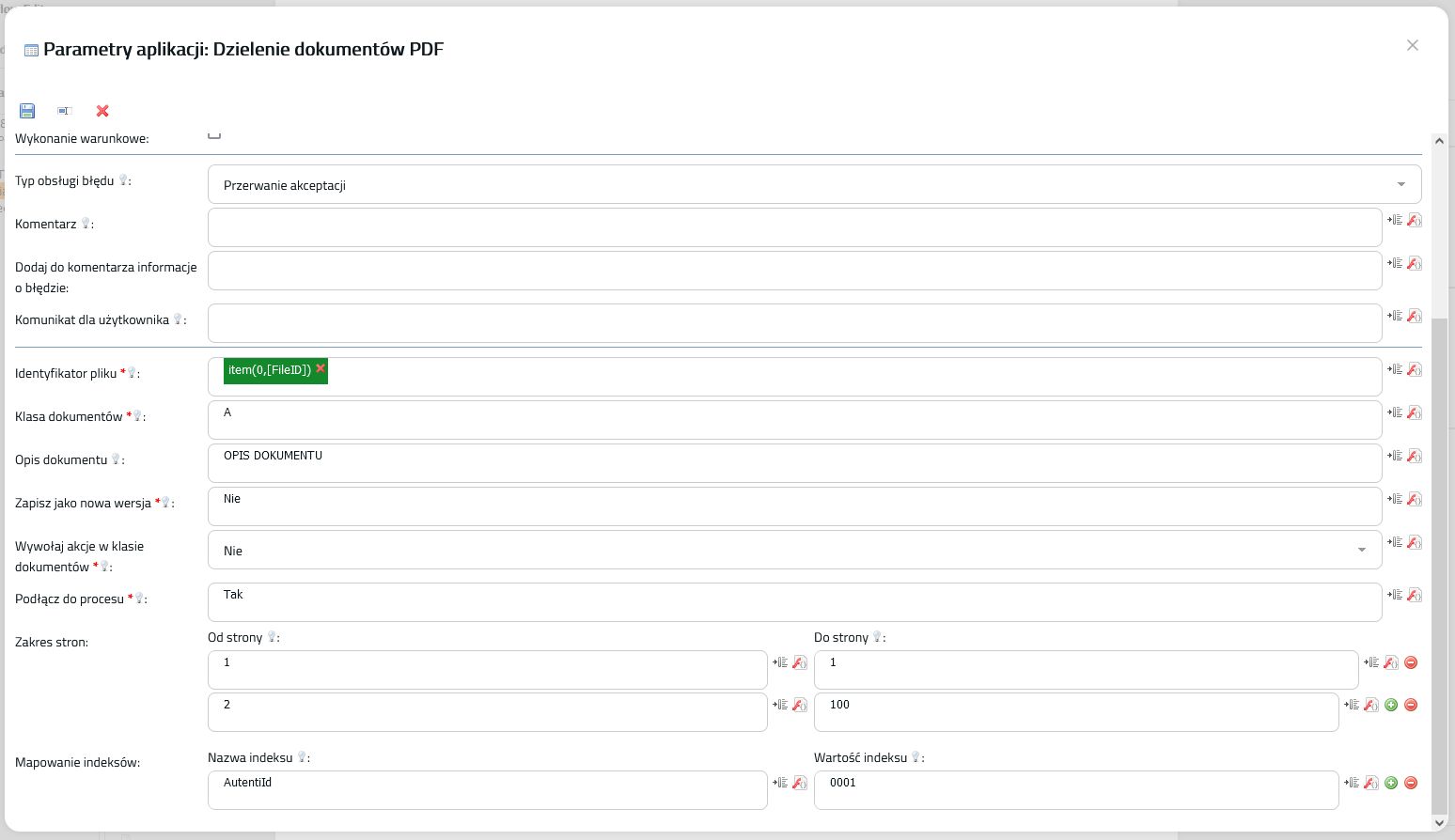Click the Wartość indeksu field containing 0001
The width and height of the screenshot is (1455, 840).
1076,790
